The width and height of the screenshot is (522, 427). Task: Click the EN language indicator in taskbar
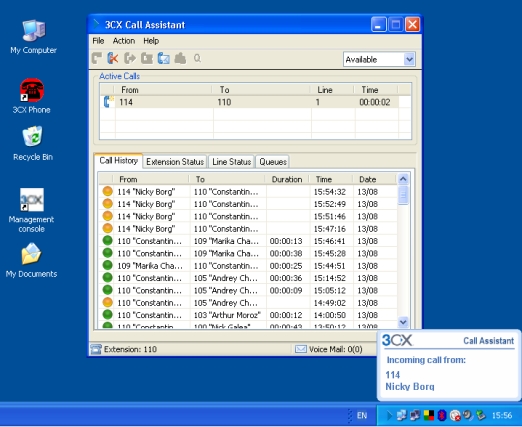(362, 415)
